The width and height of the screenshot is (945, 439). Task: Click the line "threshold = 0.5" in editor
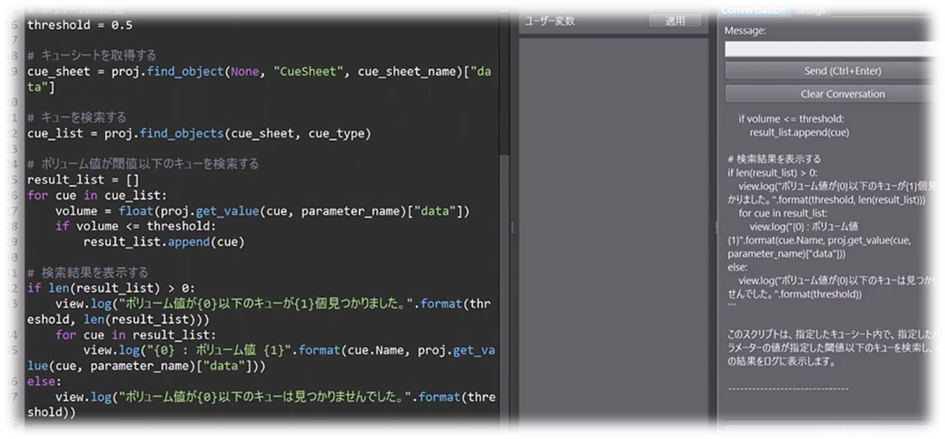pos(80,25)
